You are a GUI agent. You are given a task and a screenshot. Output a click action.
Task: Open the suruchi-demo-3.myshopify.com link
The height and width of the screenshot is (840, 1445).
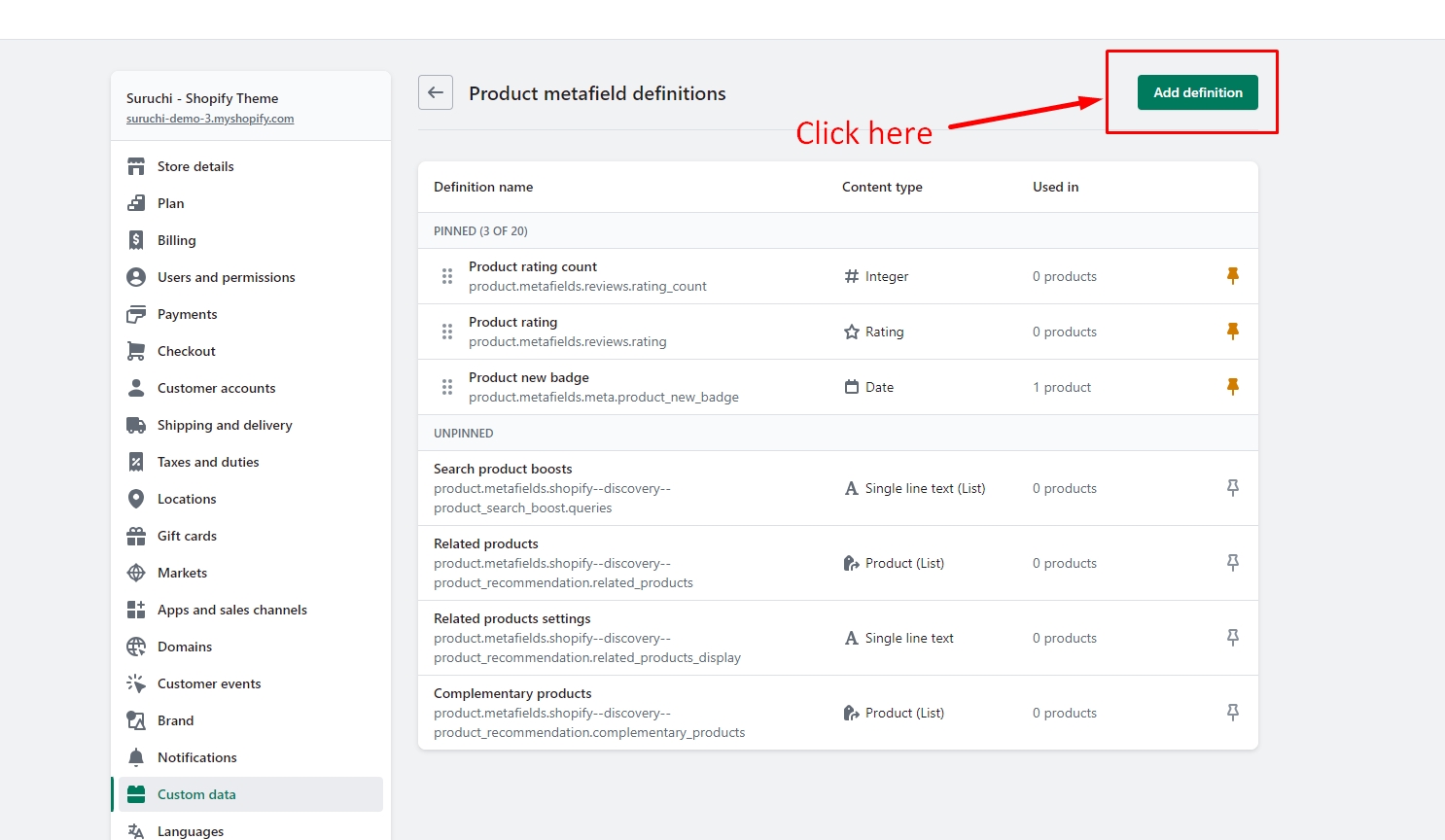pos(210,119)
